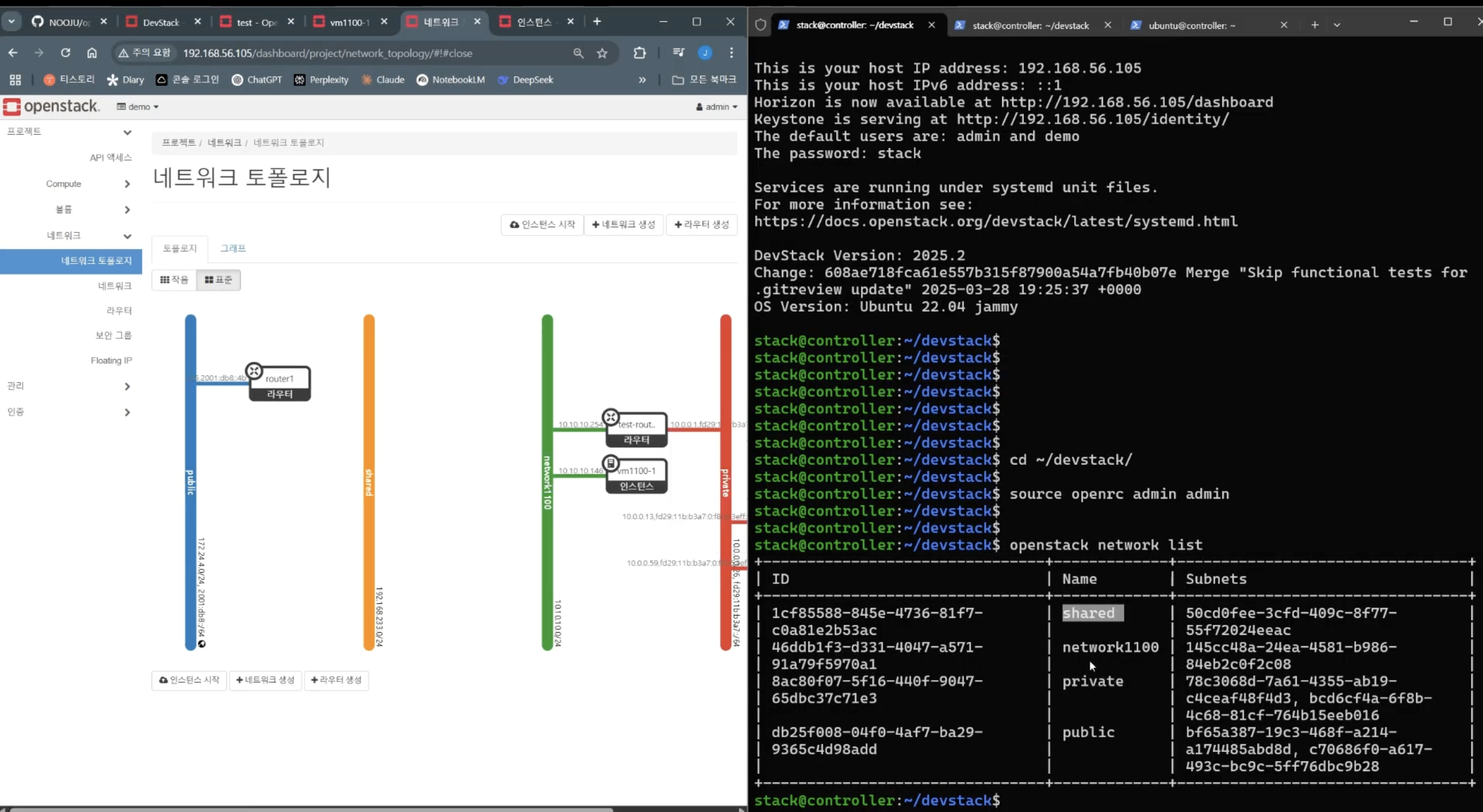Viewport: 1483px width, 812px height.
Task: Open the Claude bookmark
Action: pyautogui.click(x=383, y=79)
